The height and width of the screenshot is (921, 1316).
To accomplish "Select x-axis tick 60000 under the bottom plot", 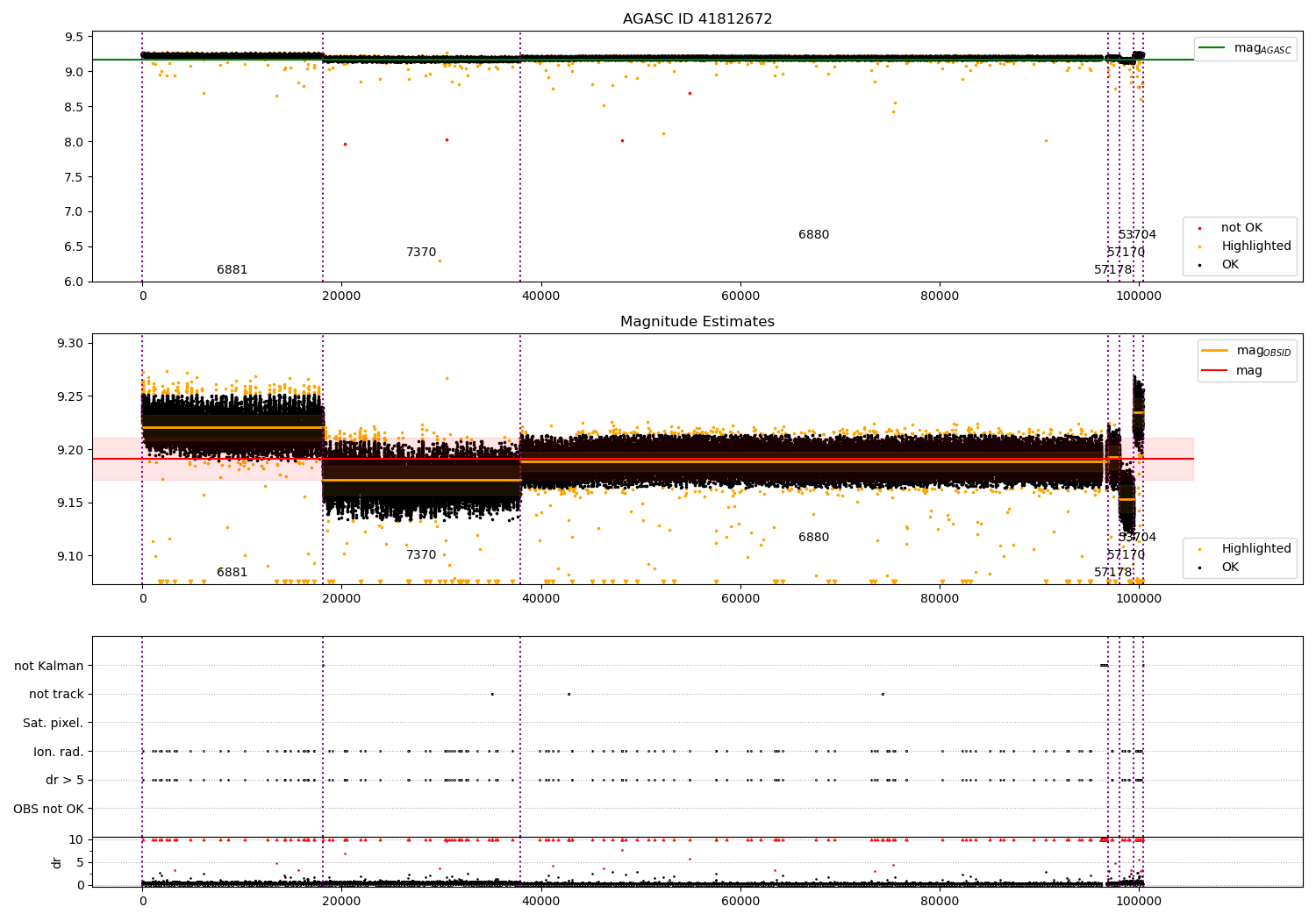I will click(x=740, y=901).
